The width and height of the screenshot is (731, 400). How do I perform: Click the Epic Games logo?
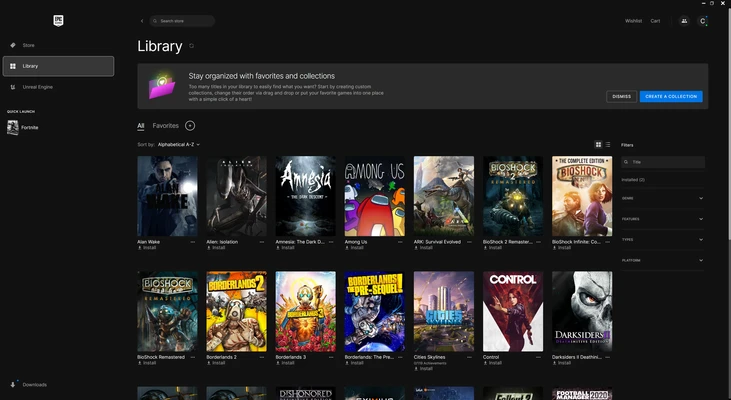click(x=58, y=21)
